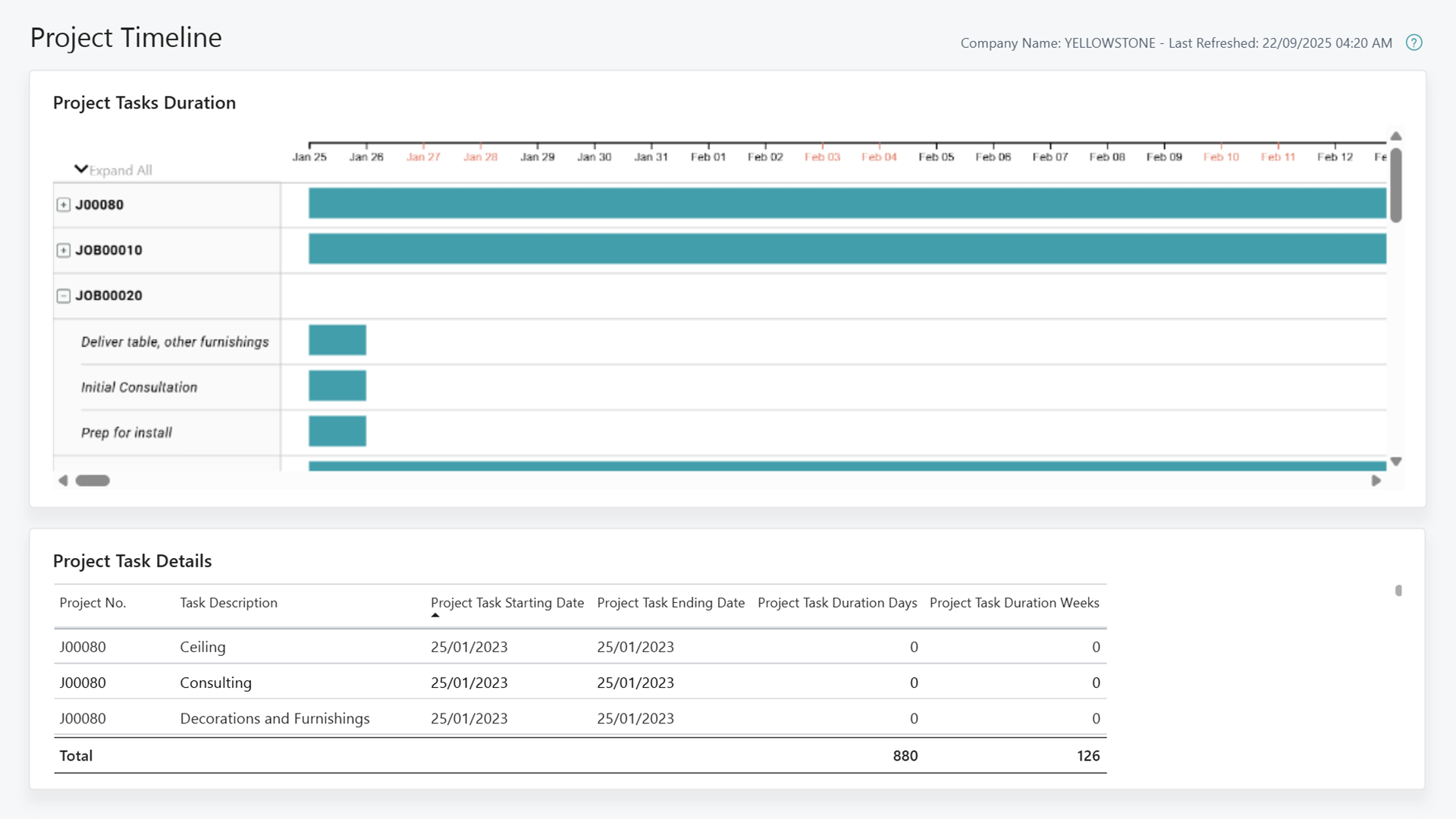Open help via the question mark icon
The height and width of the screenshot is (819, 1456).
pyautogui.click(x=1414, y=42)
